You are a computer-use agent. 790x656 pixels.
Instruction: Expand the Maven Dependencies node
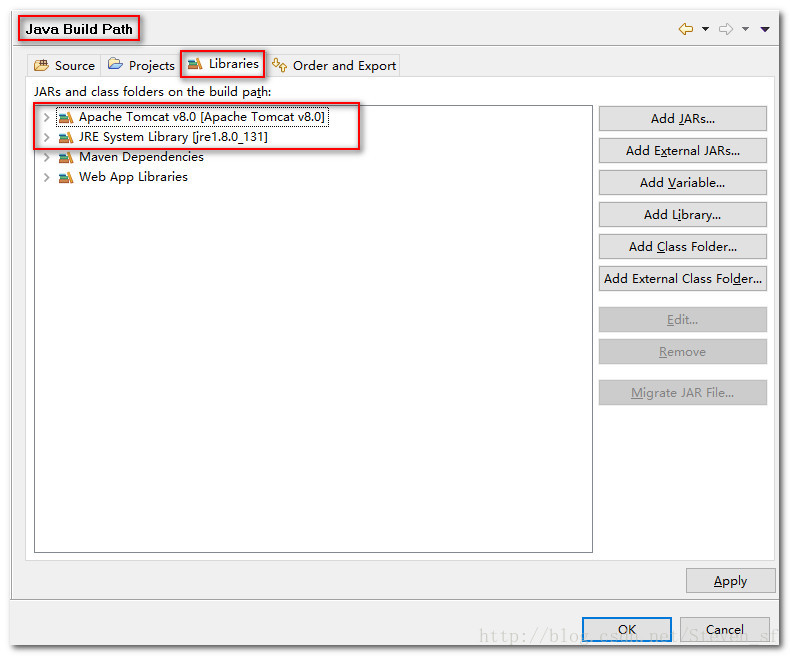click(x=46, y=157)
